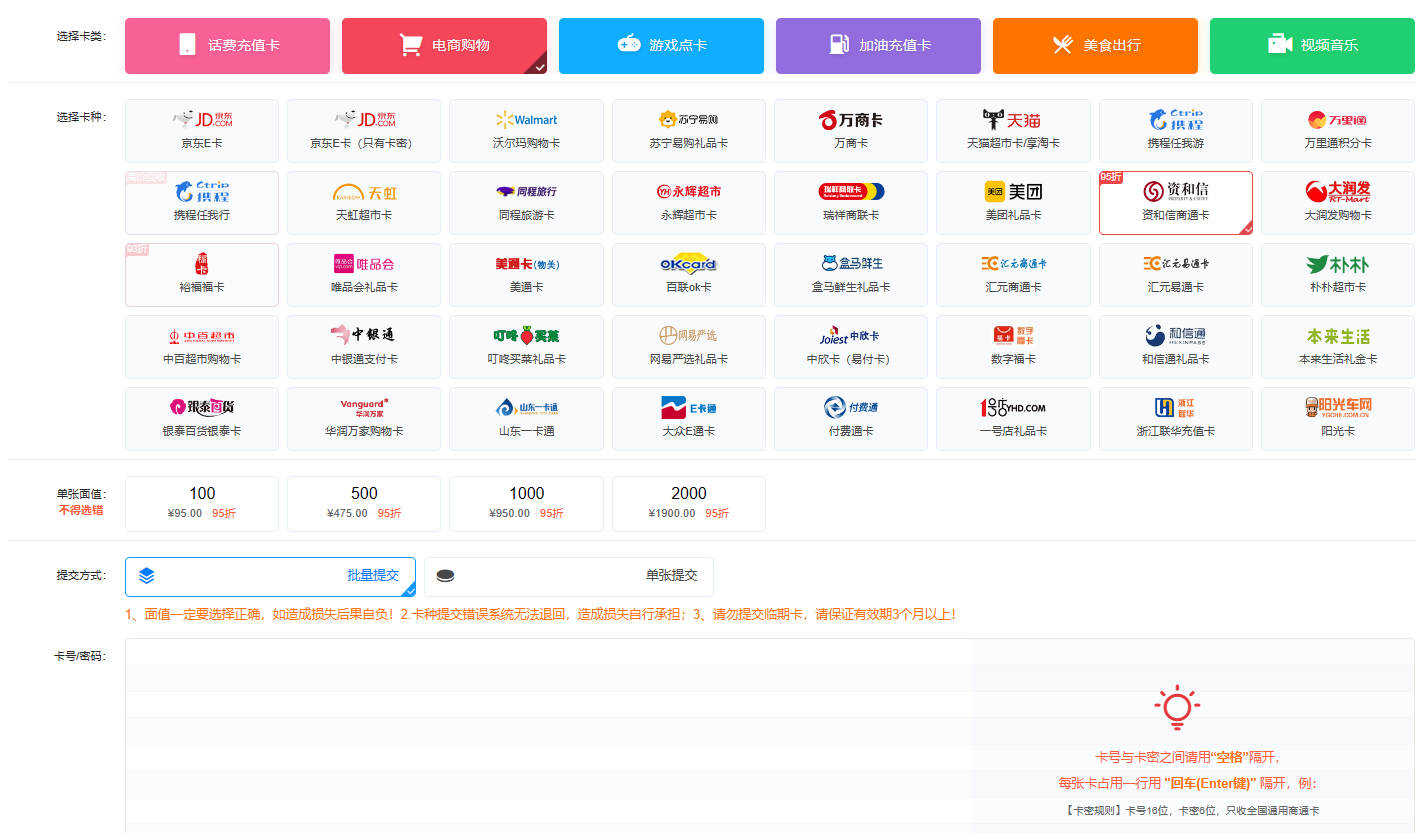Screen dimensions: 1421x833
Task: Switch to the 视频音乐 category
Action: pyautogui.click(x=1312, y=46)
